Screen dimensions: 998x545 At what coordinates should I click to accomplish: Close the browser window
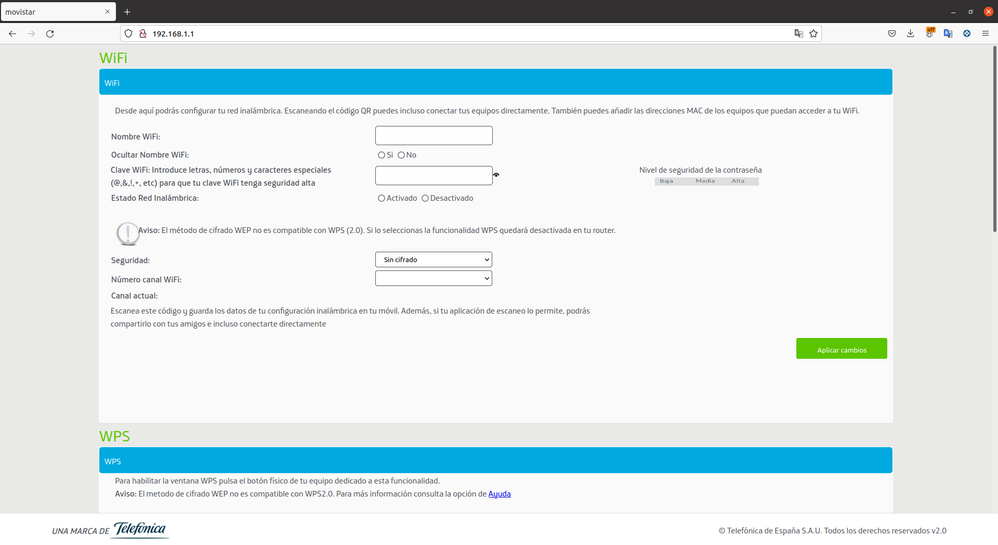(x=988, y=11)
